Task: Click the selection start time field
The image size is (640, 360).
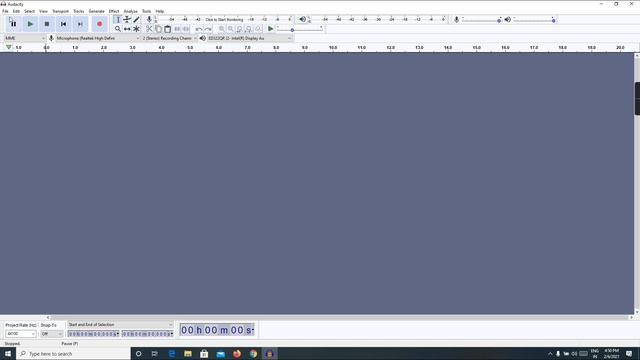Action: 93,334
